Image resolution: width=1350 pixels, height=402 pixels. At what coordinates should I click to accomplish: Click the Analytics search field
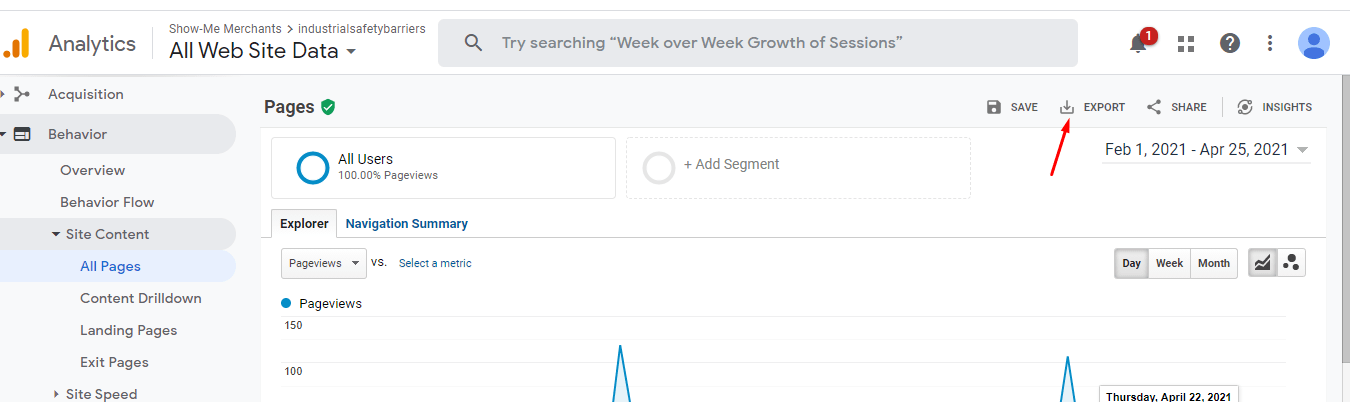click(x=757, y=43)
